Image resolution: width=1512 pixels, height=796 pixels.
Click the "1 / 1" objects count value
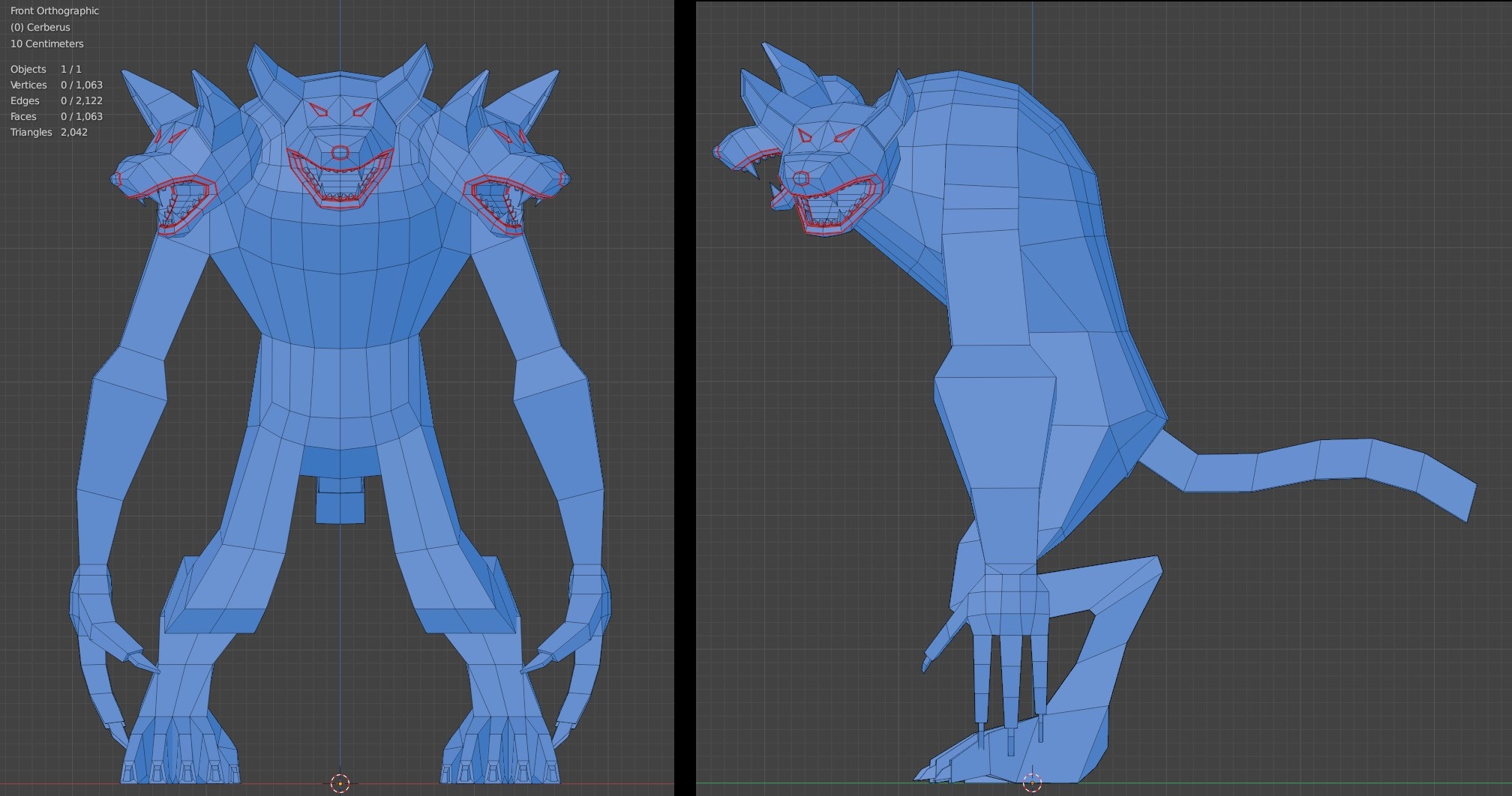pos(71,69)
